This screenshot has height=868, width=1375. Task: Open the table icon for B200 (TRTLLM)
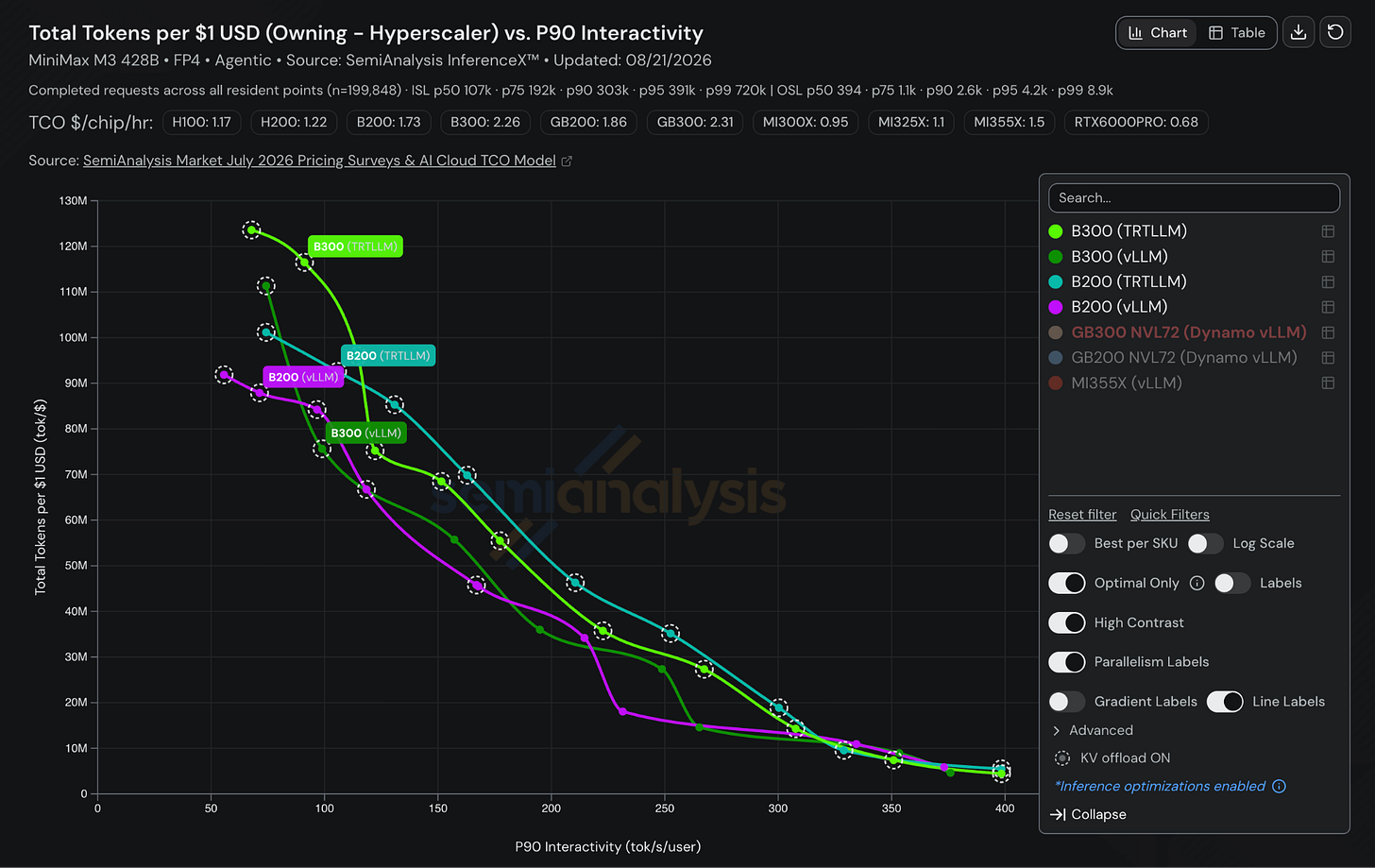[1328, 281]
